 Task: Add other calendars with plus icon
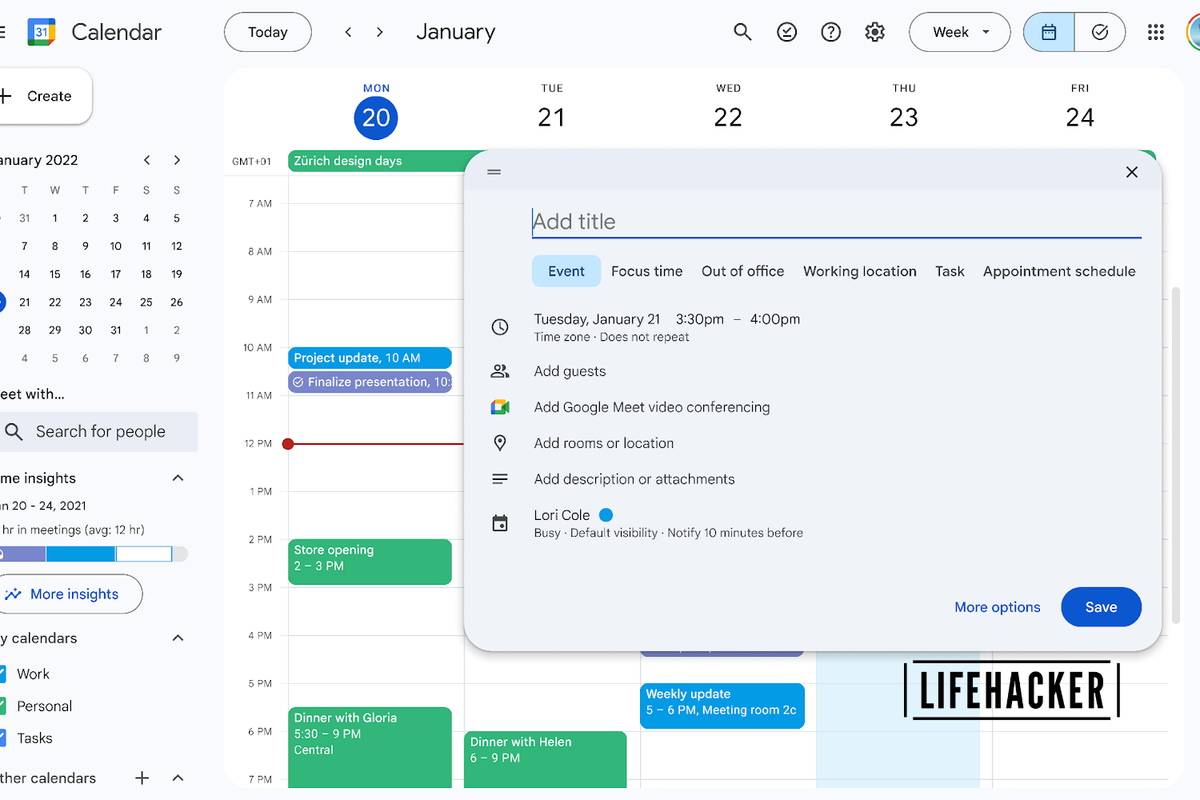[x=142, y=778]
